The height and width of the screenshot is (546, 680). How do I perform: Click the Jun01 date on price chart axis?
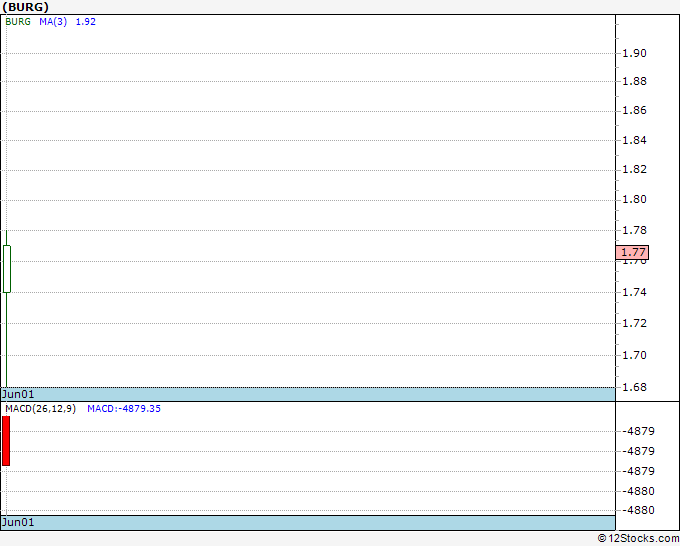(18, 394)
